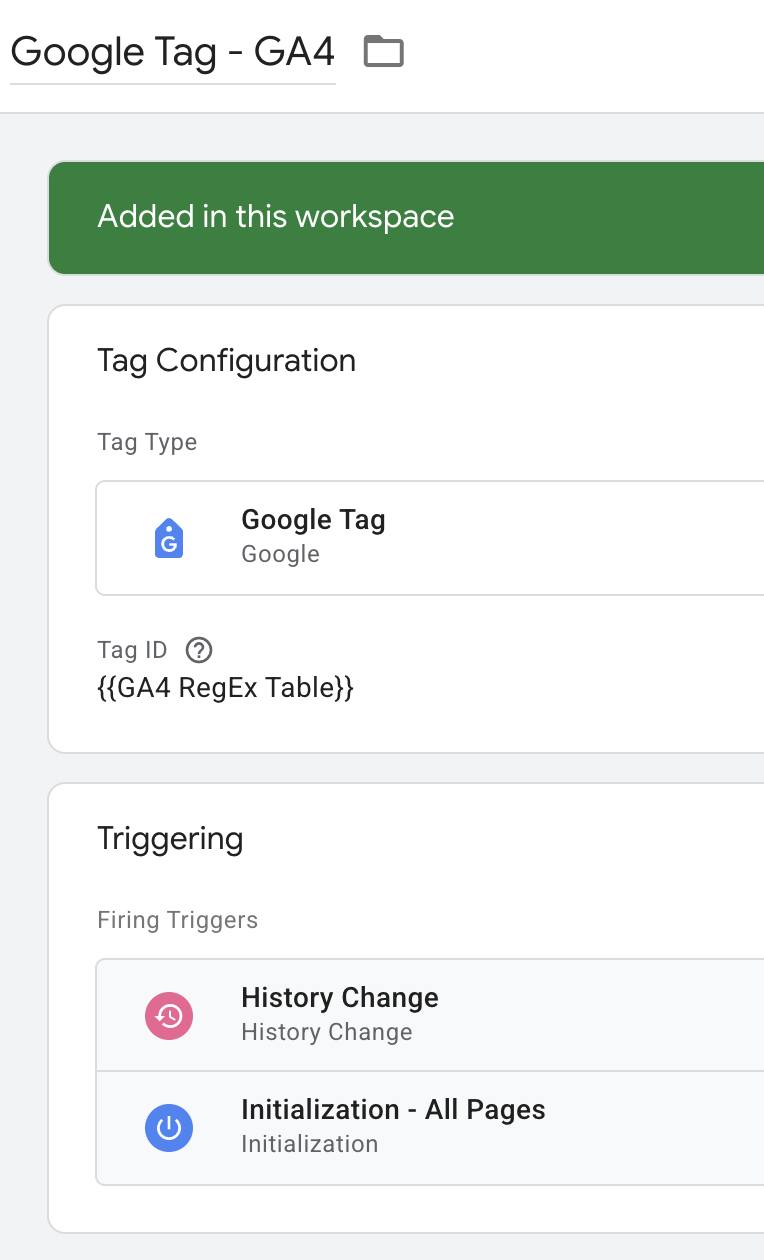764x1260 pixels.
Task: Select the Initialization - All Pages trigger row
Action: coord(400,1127)
